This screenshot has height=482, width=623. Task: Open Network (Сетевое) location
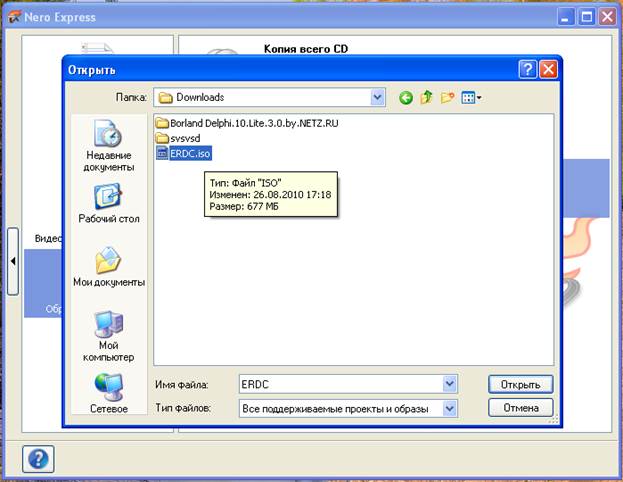(x=108, y=393)
